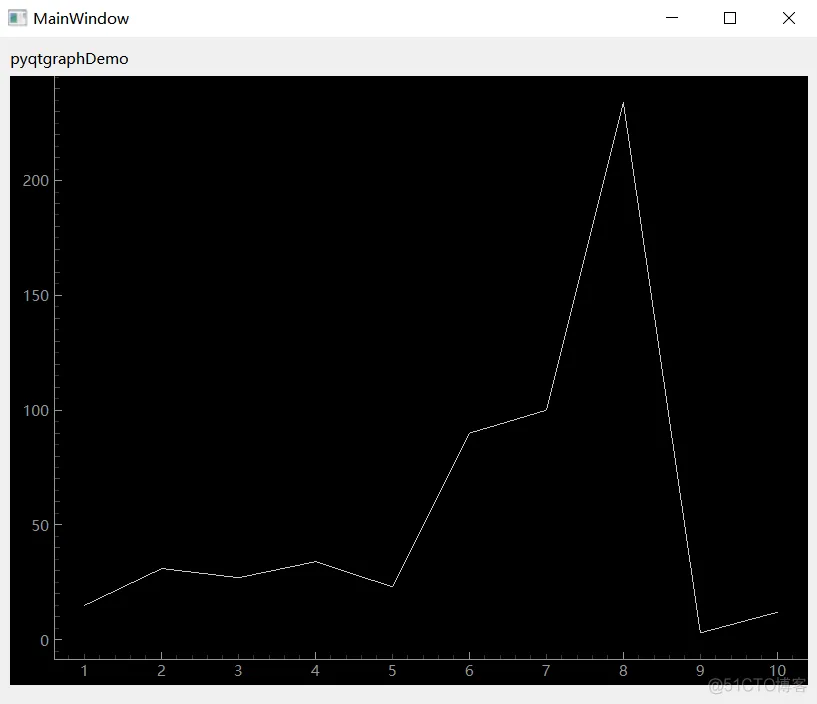Maximize the MainWindow window

pos(730,18)
